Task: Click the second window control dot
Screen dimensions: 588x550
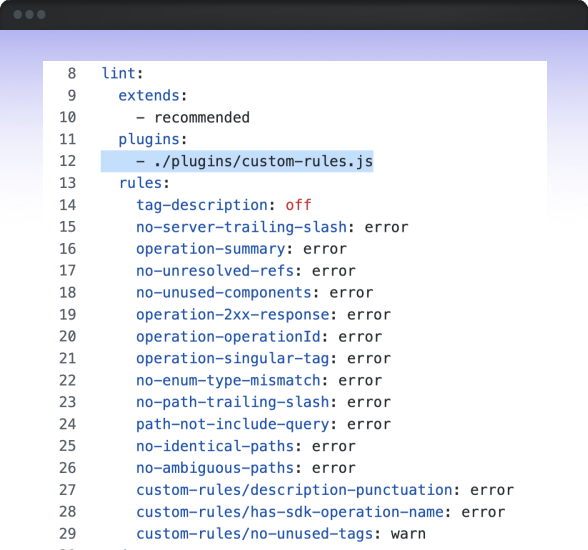Action: [30, 15]
